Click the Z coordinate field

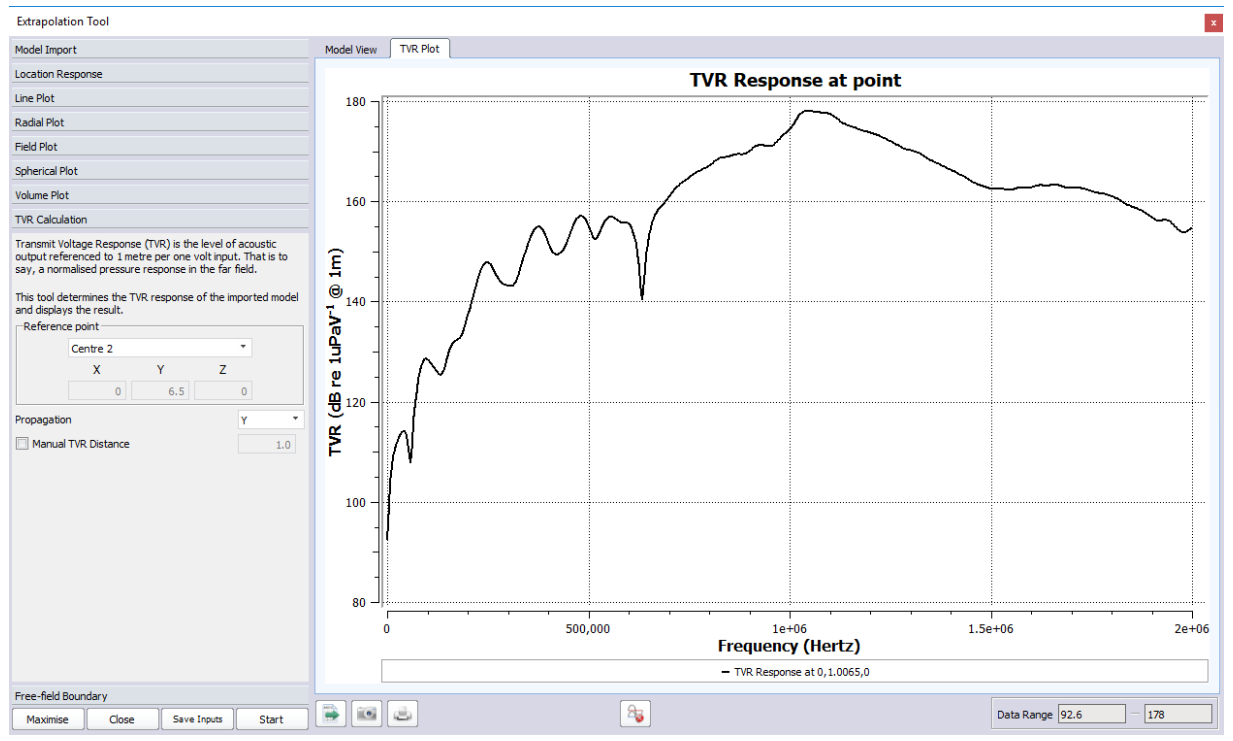pos(223,392)
